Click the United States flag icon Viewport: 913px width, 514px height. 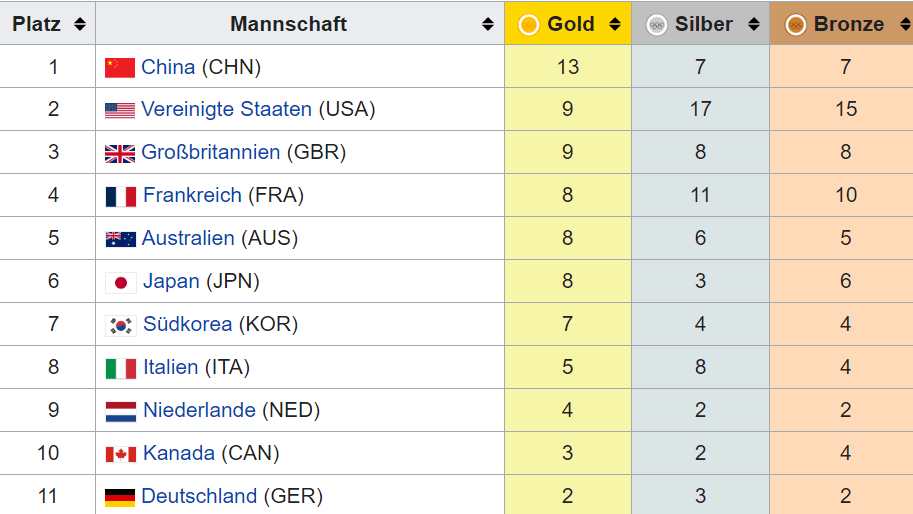point(120,110)
